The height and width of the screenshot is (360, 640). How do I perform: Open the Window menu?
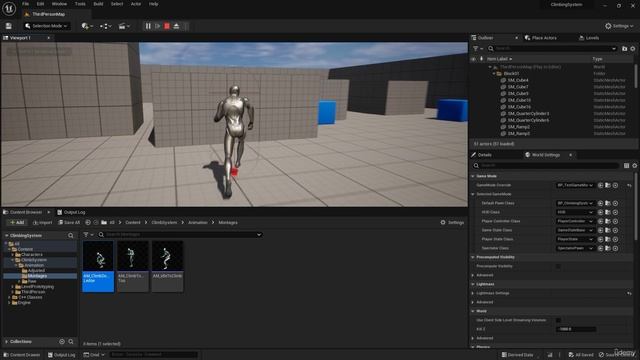click(59, 4)
